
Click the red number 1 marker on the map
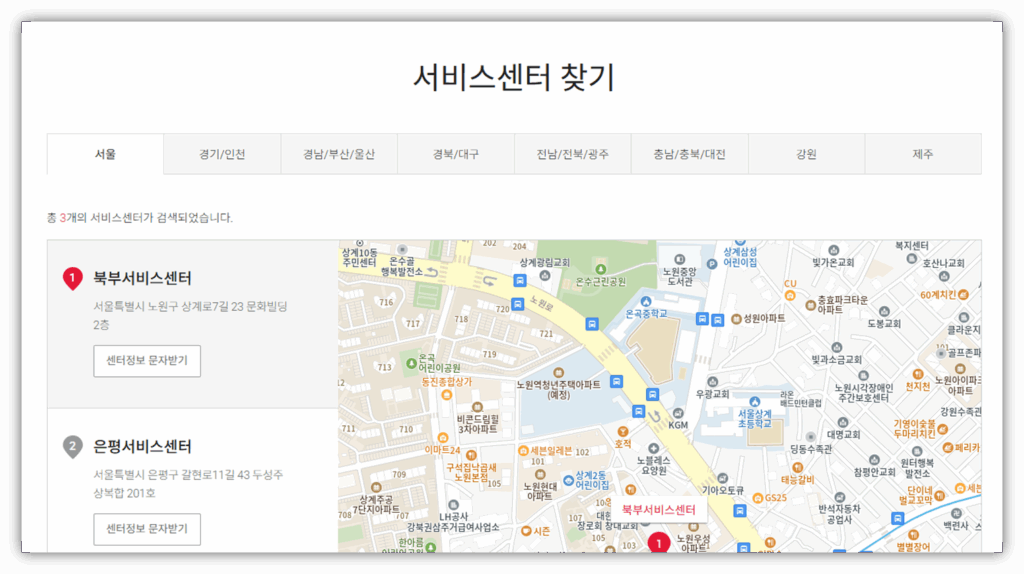coord(659,543)
